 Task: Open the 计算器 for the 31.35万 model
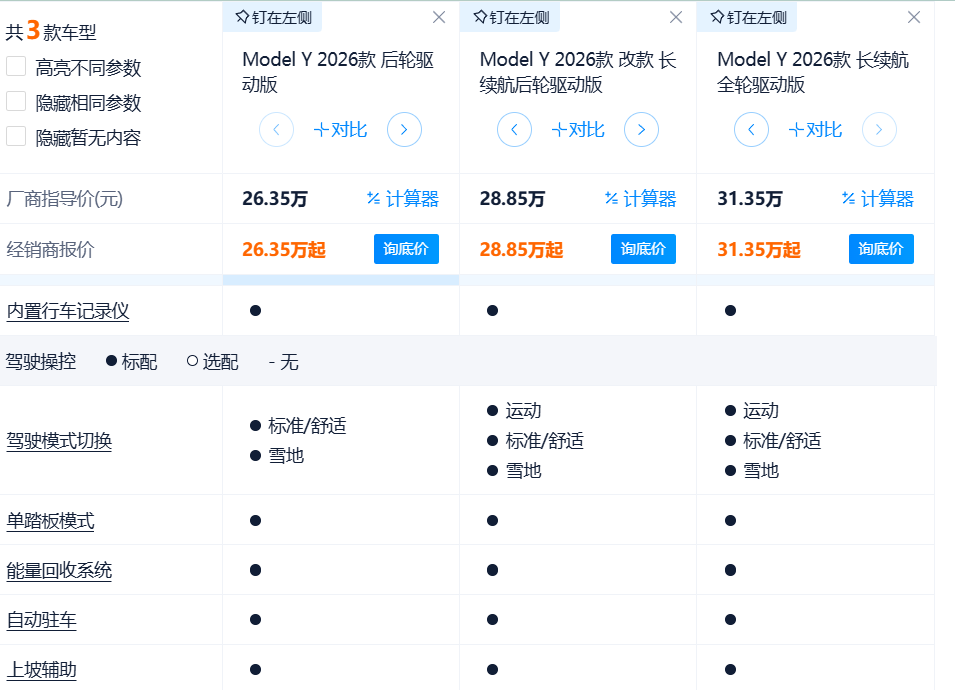(x=878, y=199)
